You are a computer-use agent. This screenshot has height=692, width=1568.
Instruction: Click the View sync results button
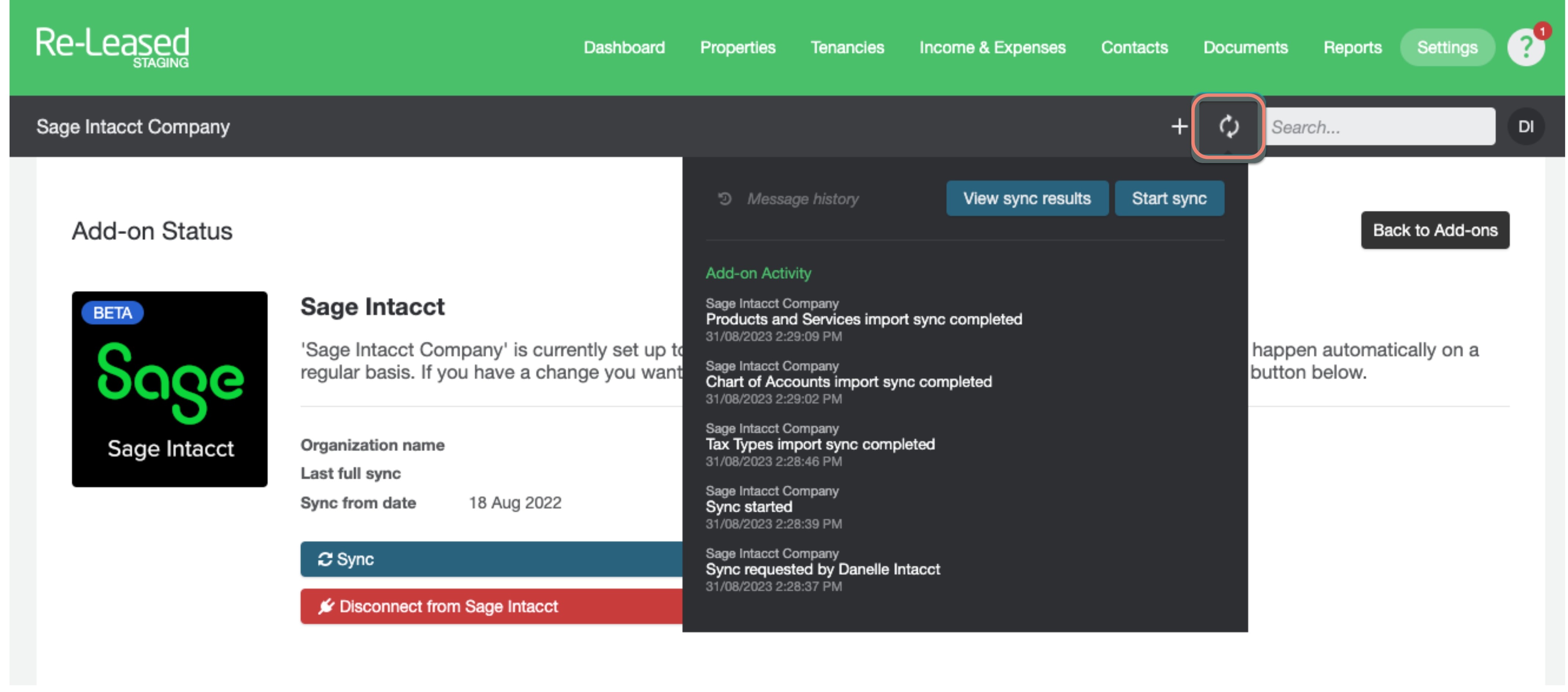coord(1027,199)
